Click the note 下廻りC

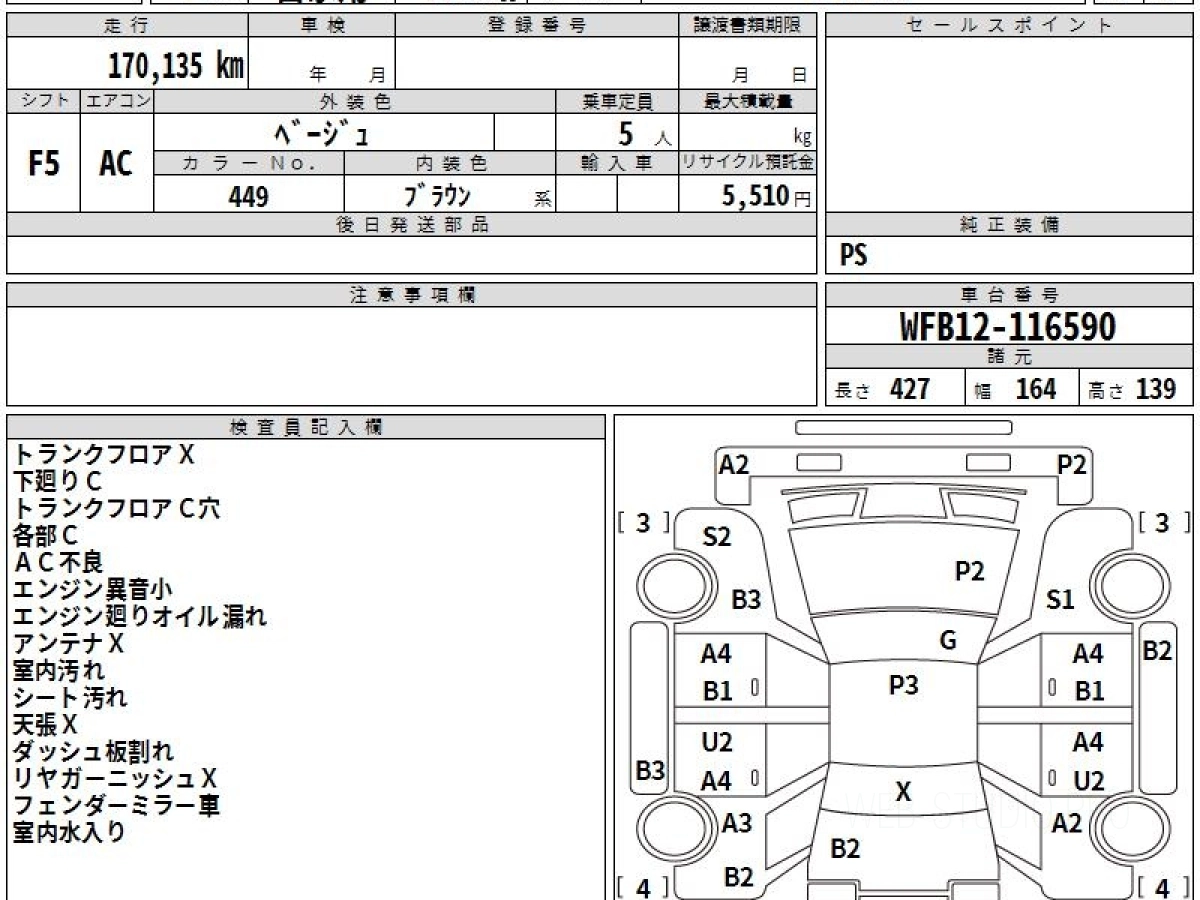[57, 482]
